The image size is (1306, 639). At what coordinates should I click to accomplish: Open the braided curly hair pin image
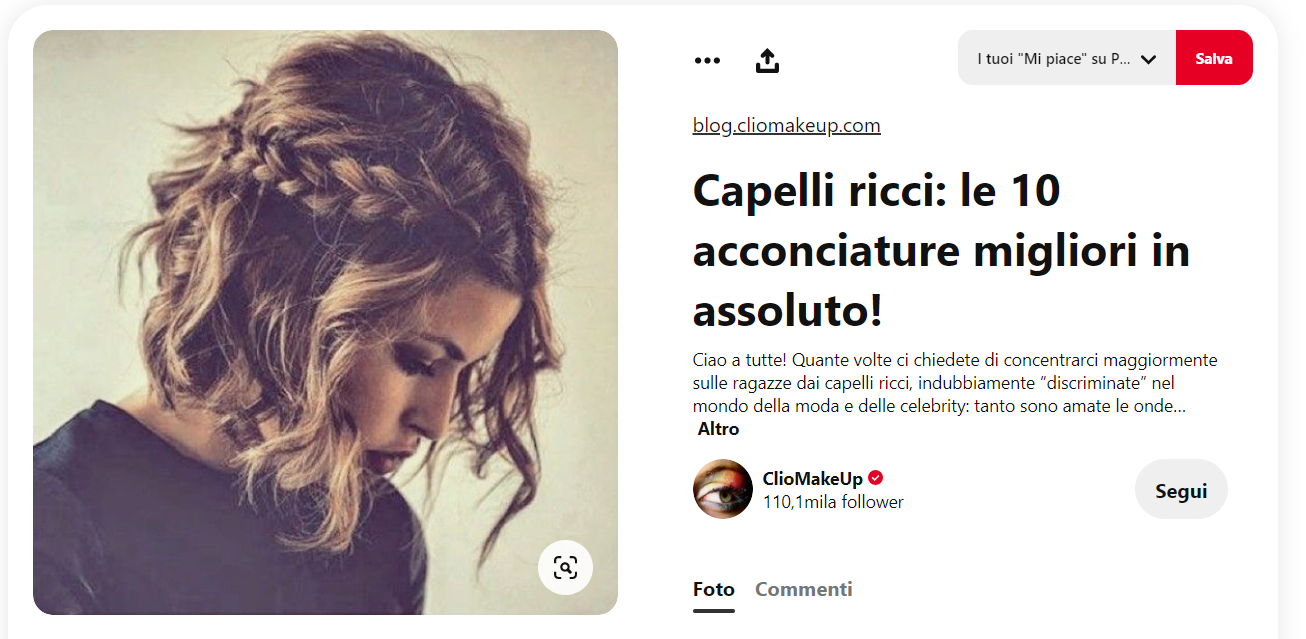point(325,322)
